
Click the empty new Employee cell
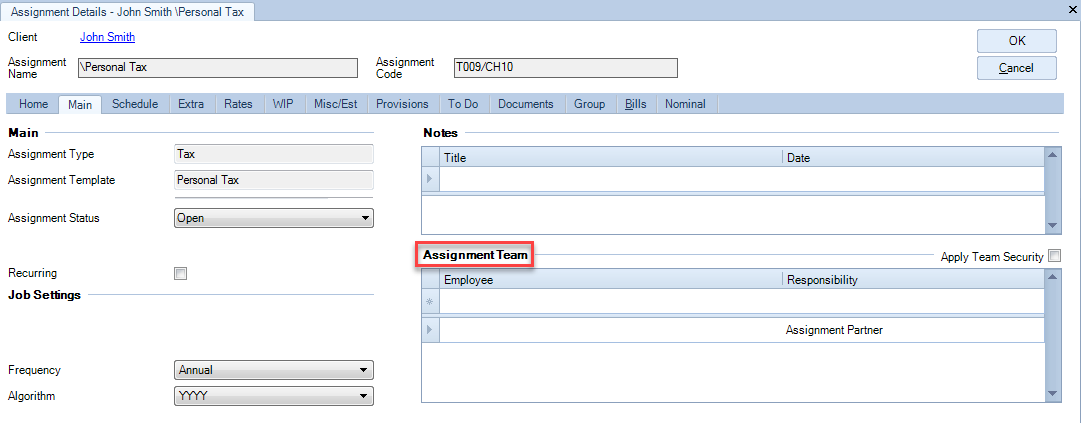coord(611,301)
